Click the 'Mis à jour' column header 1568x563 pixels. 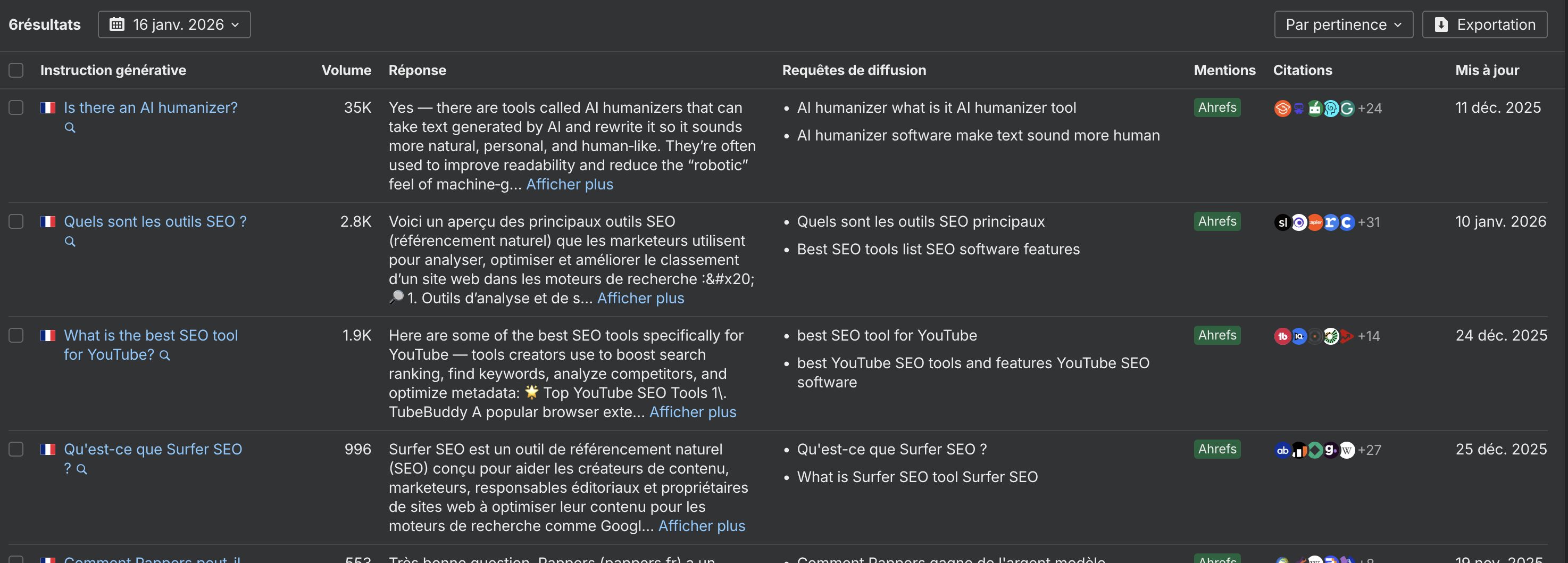click(1487, 70)
